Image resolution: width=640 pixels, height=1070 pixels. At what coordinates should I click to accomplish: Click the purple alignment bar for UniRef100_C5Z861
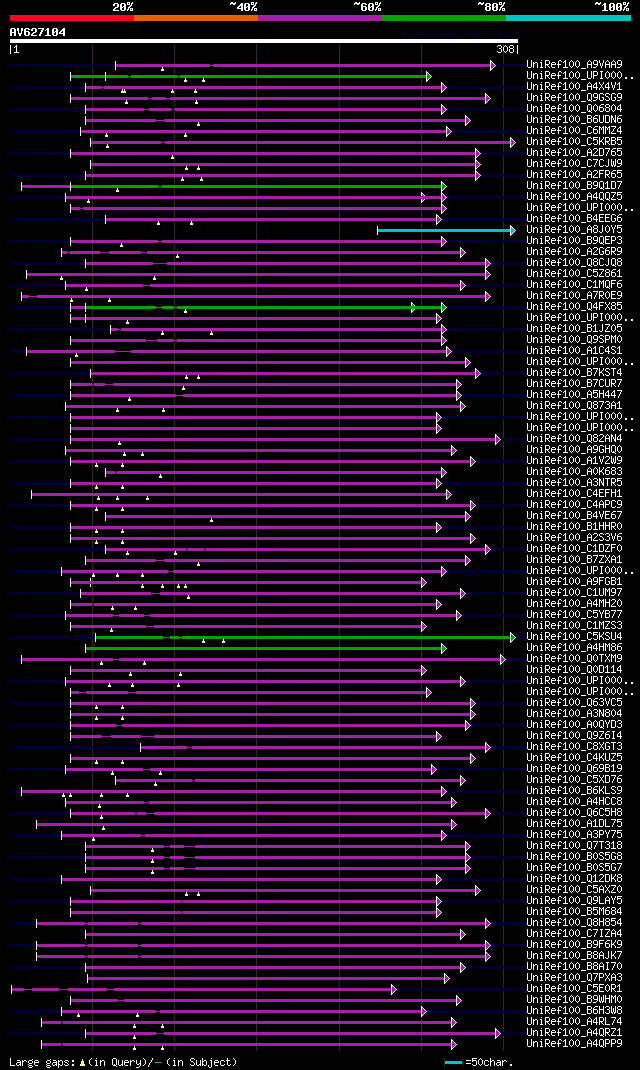258,274
